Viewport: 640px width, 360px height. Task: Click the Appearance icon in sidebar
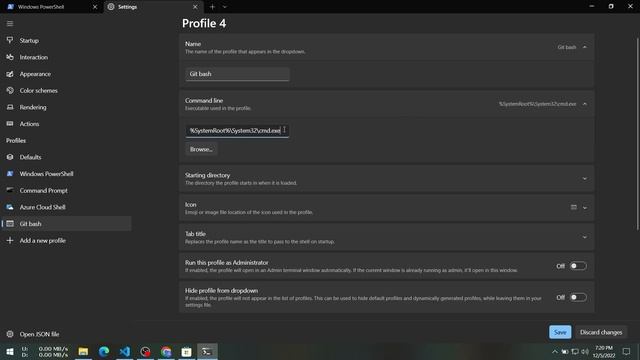[x=10, y=74]
